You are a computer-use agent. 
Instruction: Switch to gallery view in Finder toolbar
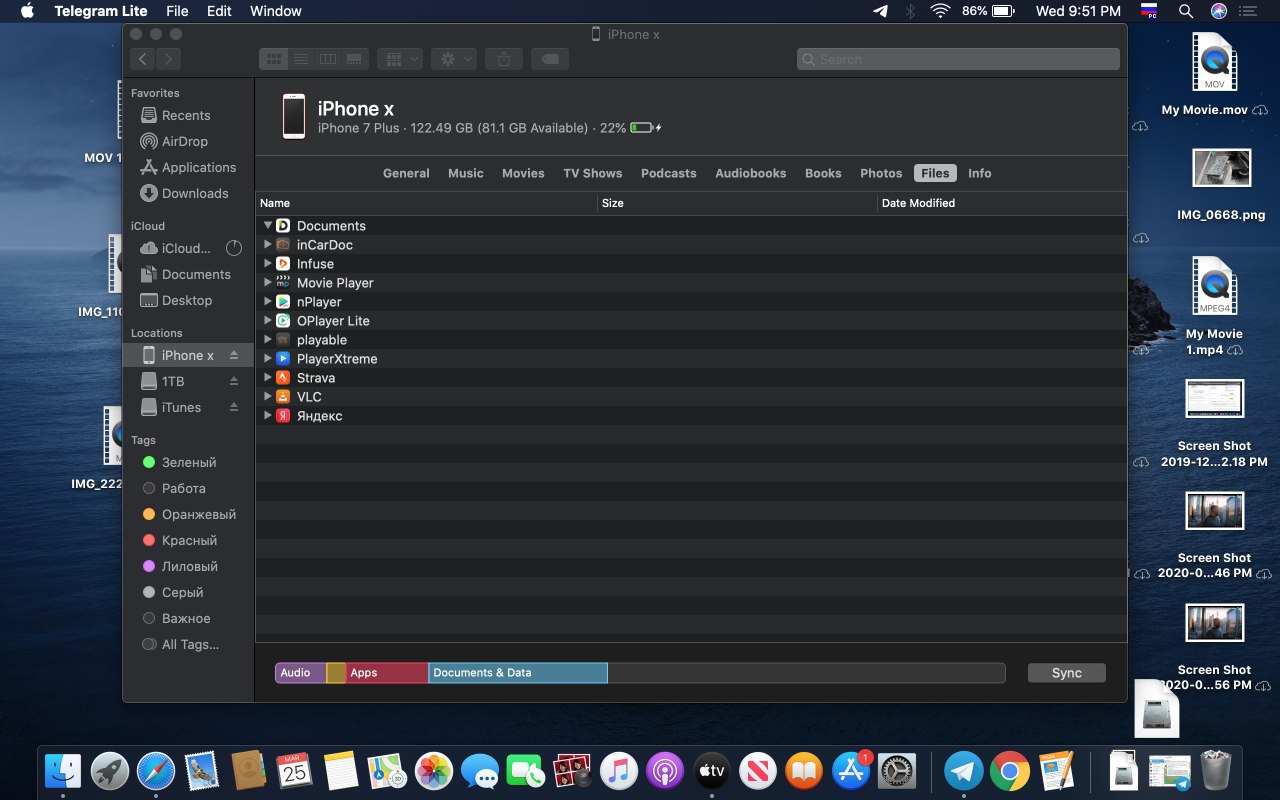point(354,59)
